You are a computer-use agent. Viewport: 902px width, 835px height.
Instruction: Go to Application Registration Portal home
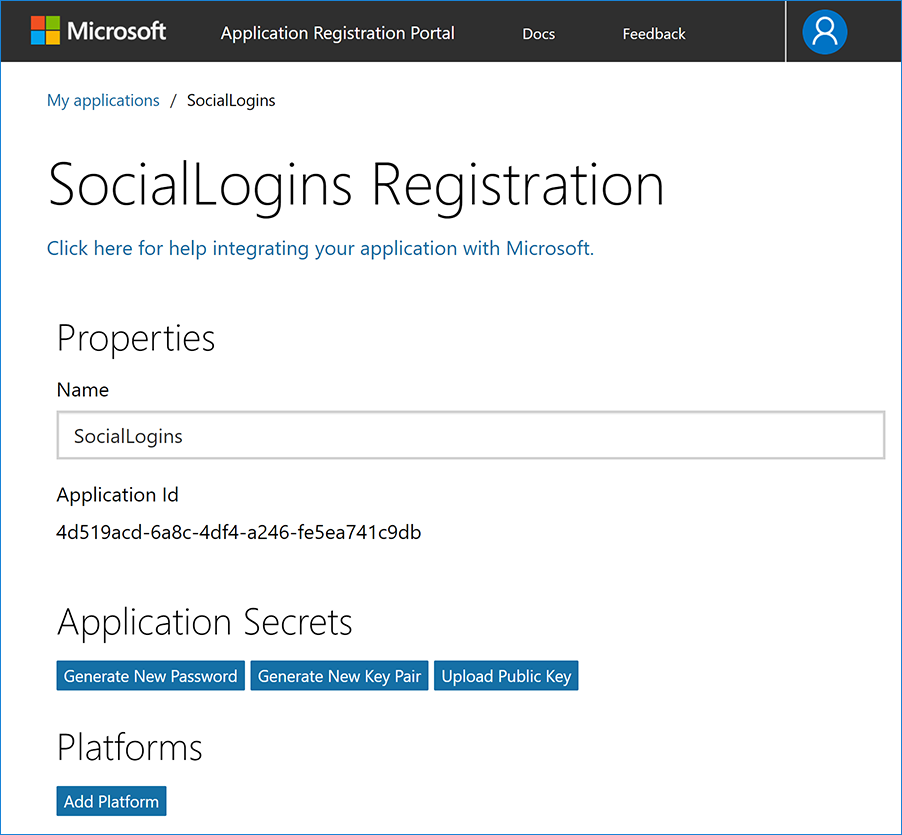(x=337, y=33)
